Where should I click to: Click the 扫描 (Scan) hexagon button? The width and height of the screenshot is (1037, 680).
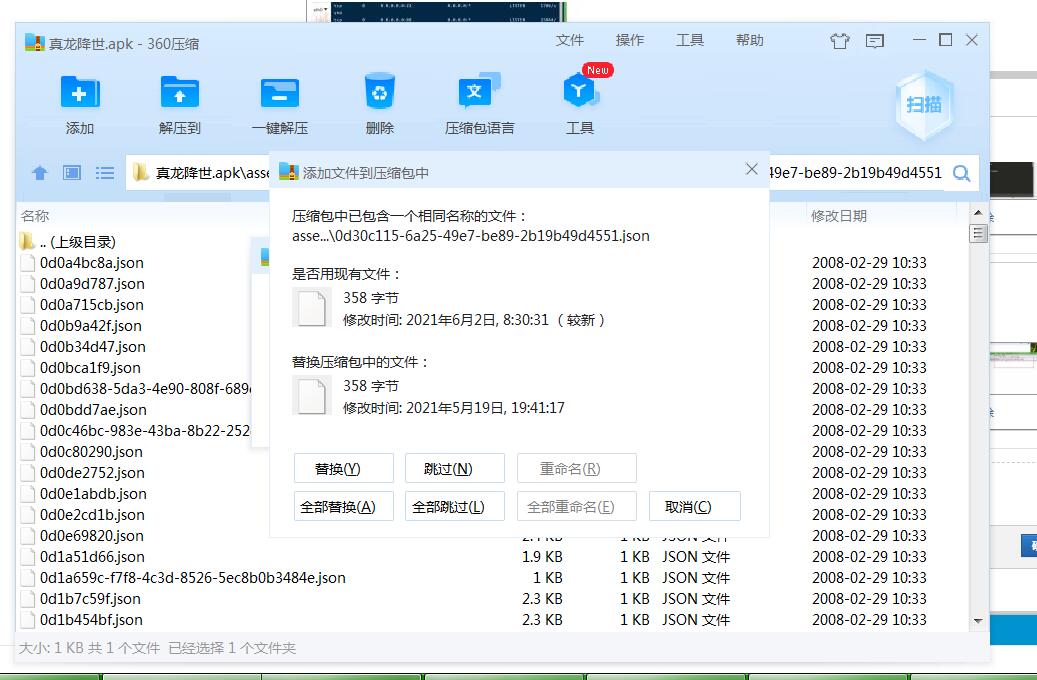(924, 105)
